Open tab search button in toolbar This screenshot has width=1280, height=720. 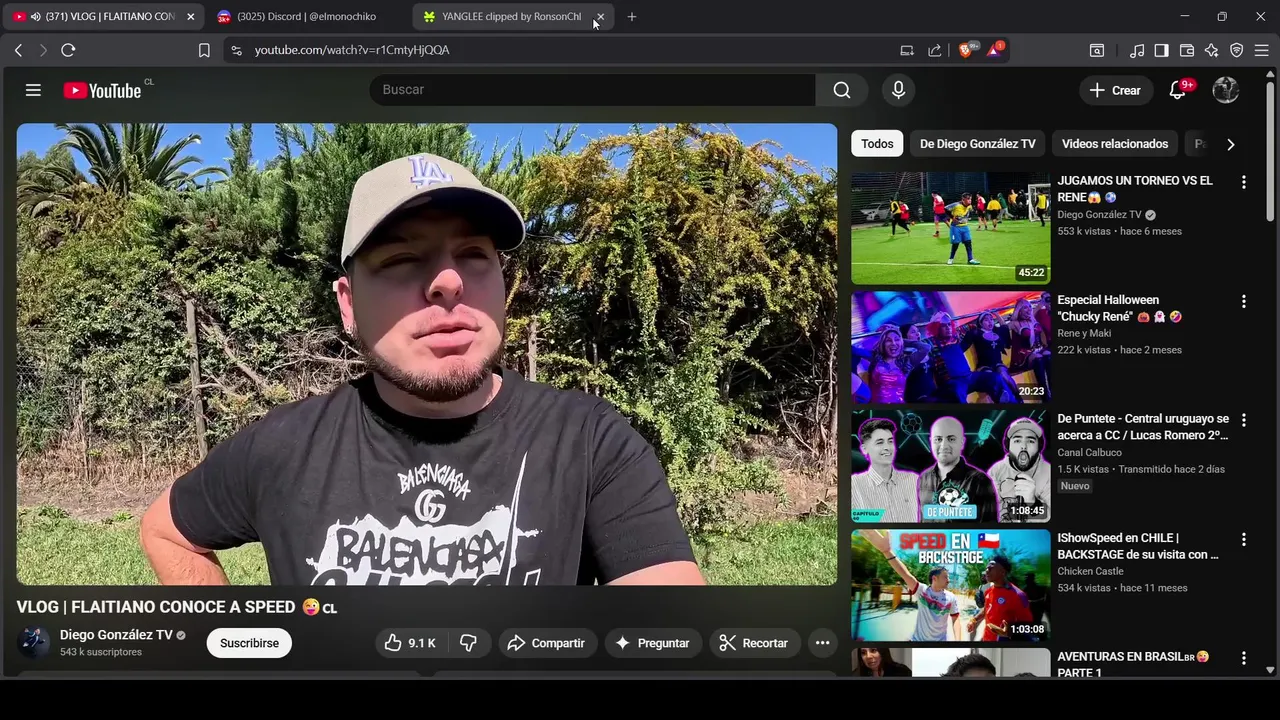[x=1097, y=50]
